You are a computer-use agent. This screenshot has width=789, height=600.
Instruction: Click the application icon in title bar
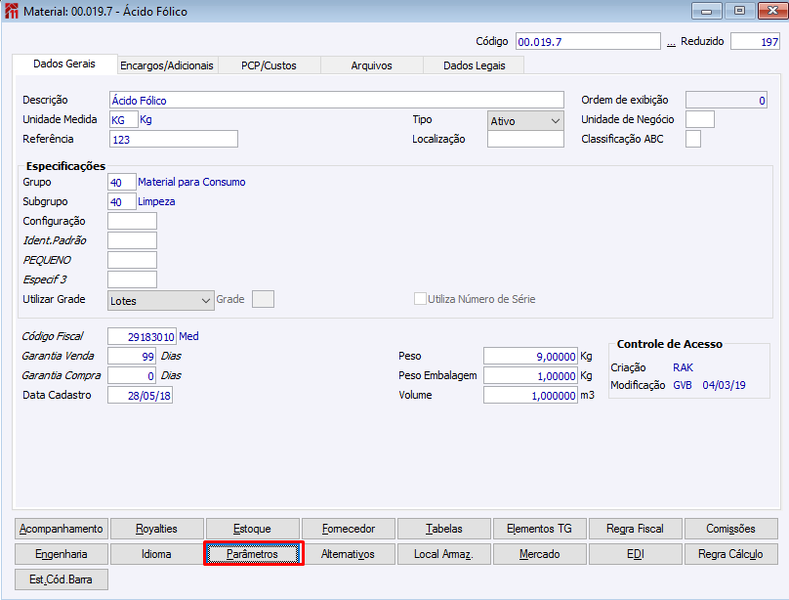tap(11, 11)
